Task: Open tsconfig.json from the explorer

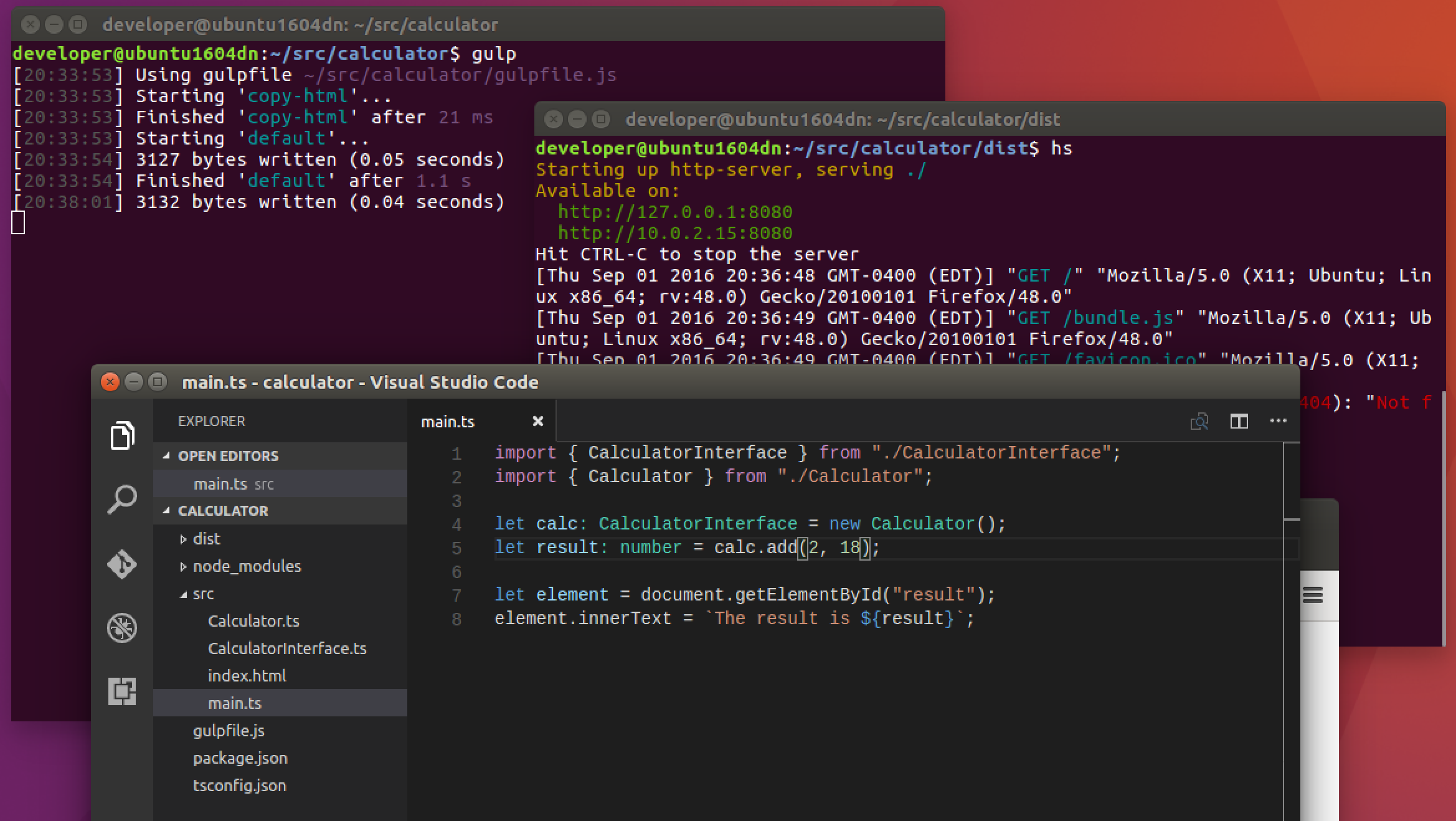Action: tap(239, 785)
